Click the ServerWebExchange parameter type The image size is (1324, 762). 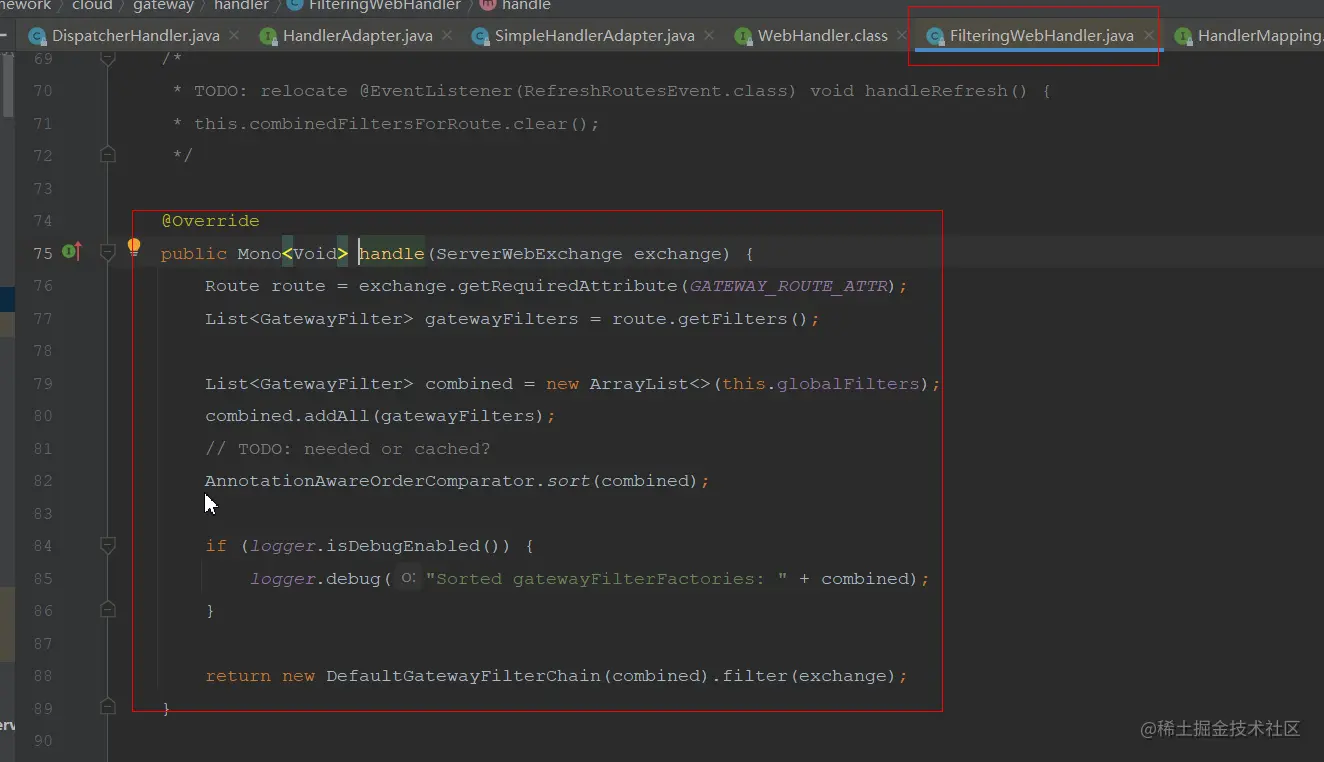[x=529, y=254]
